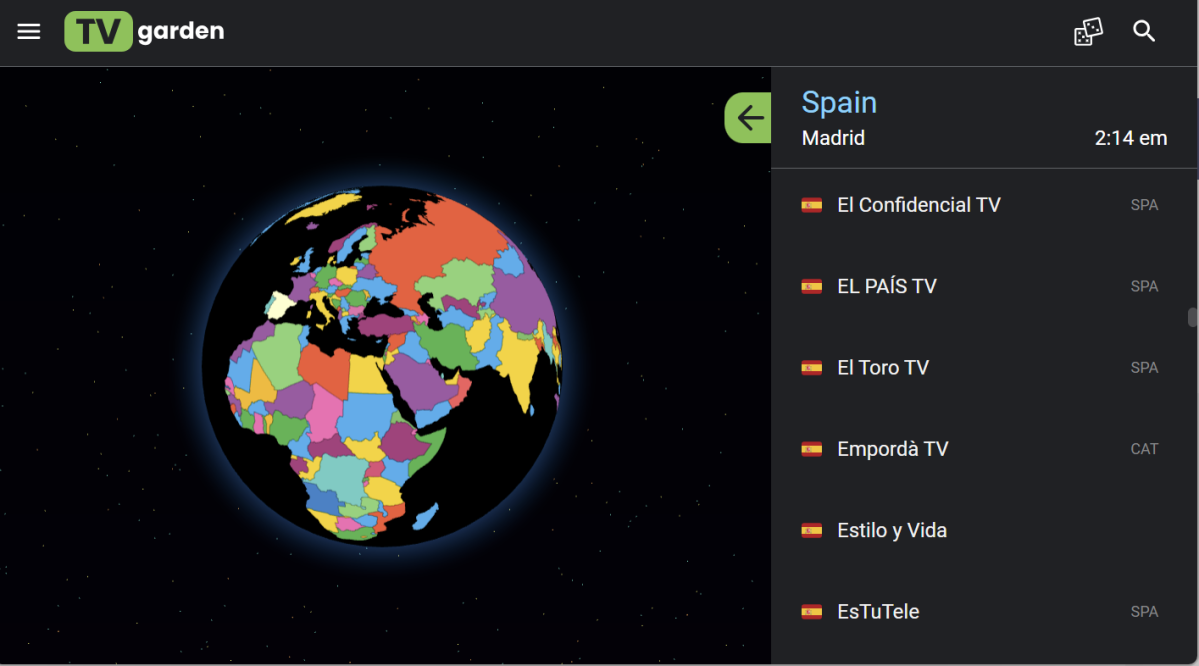The width and height of the screenshot is (1199, 666).
Task: Click the flag icon next to EsTuTele
Action: (812, 612)
